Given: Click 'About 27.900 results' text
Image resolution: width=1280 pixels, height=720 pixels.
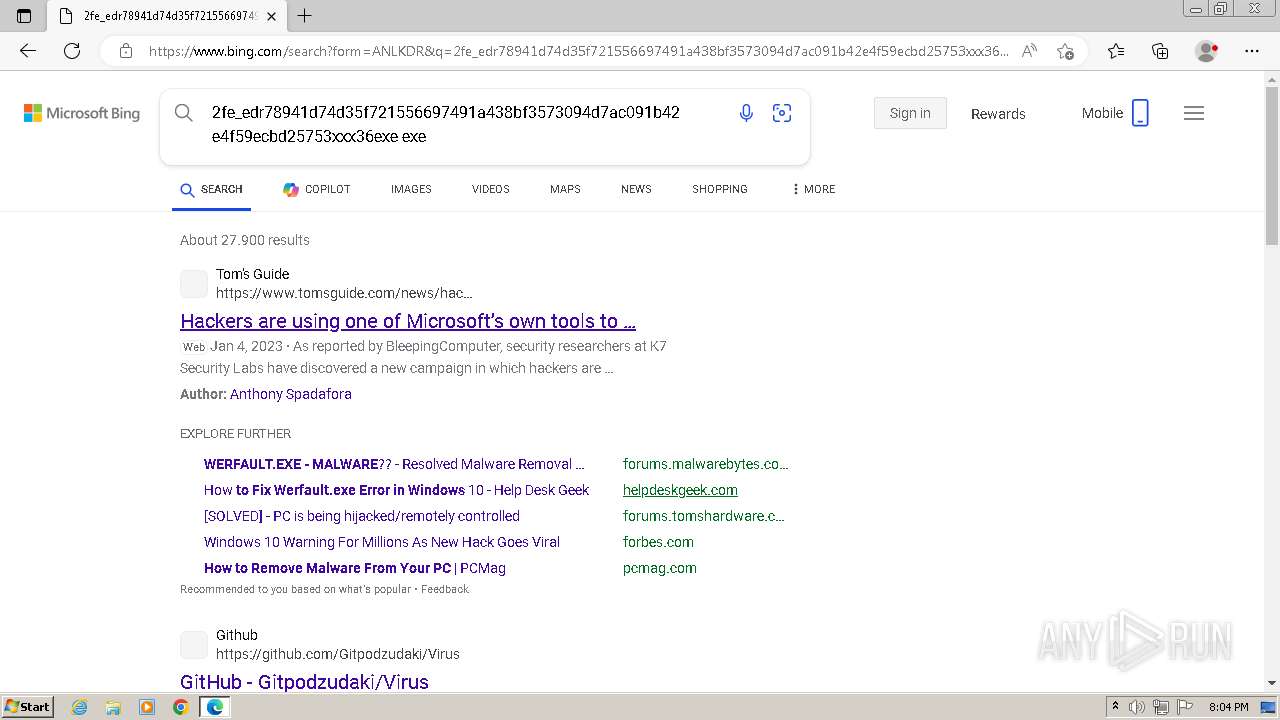Looking at the screenshot, I should (245, 240).
